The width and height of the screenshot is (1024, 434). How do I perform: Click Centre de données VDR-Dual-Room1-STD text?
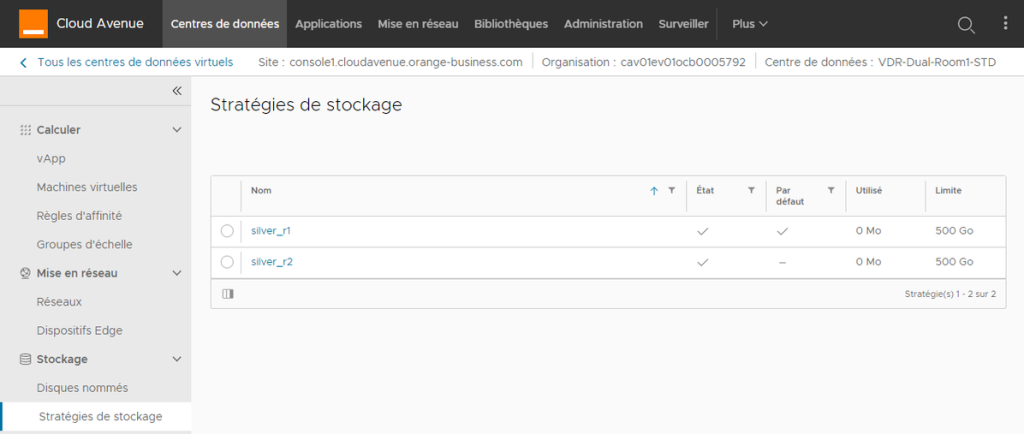(x=880, y=63)
